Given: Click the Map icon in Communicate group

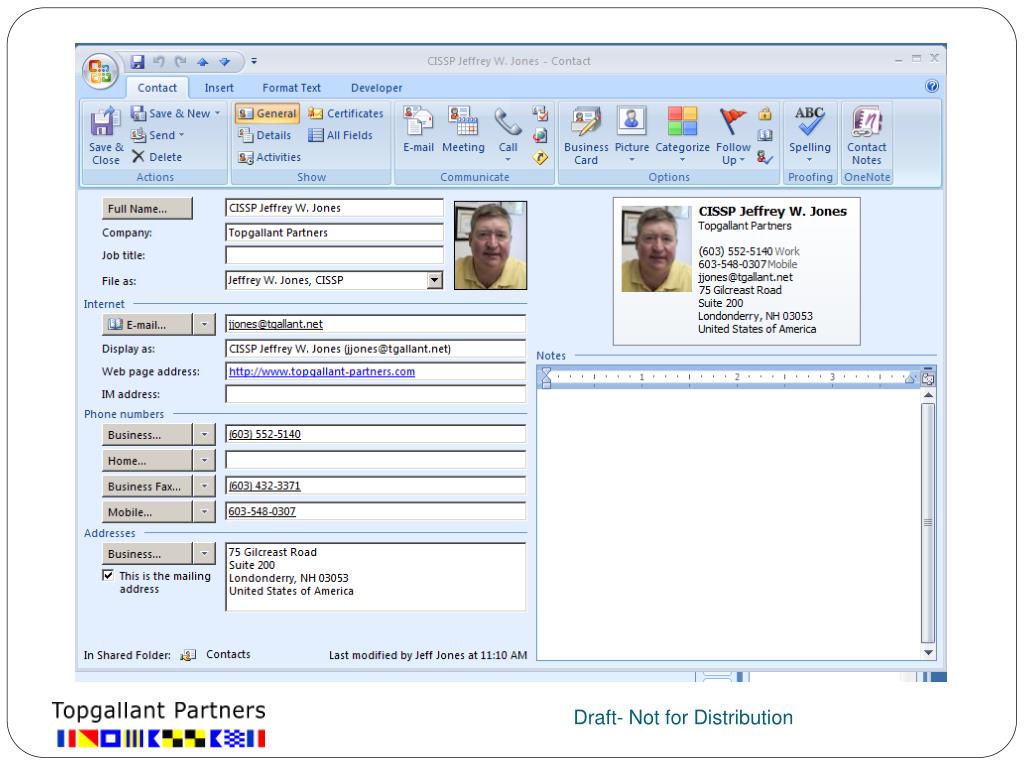Looking at the screenshot, I should tap(540, 157).
